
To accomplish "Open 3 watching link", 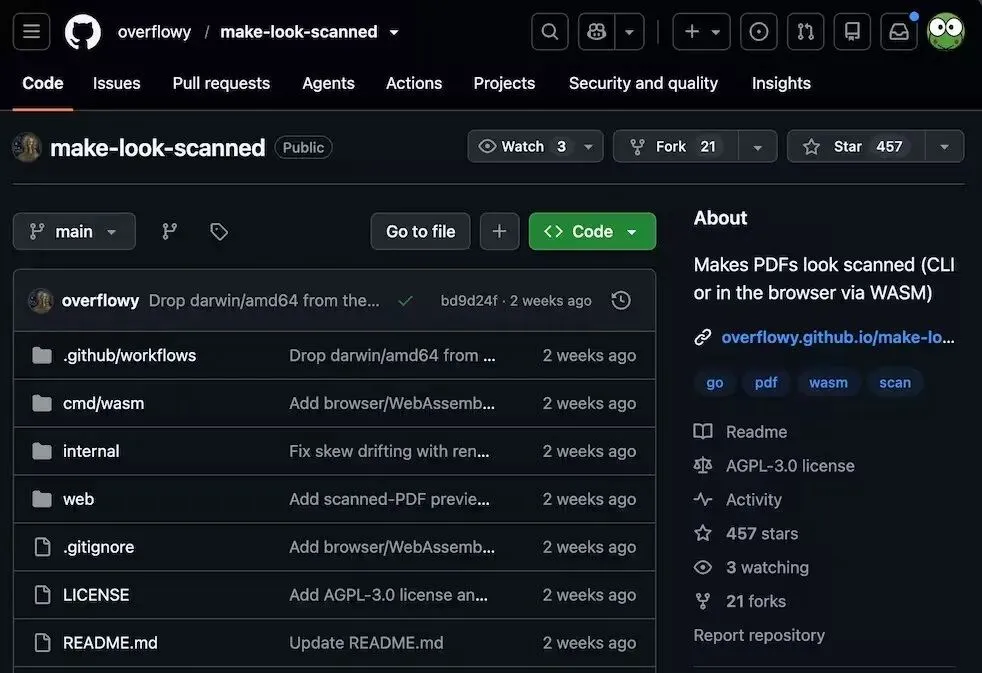I will [x=767, y=567].
